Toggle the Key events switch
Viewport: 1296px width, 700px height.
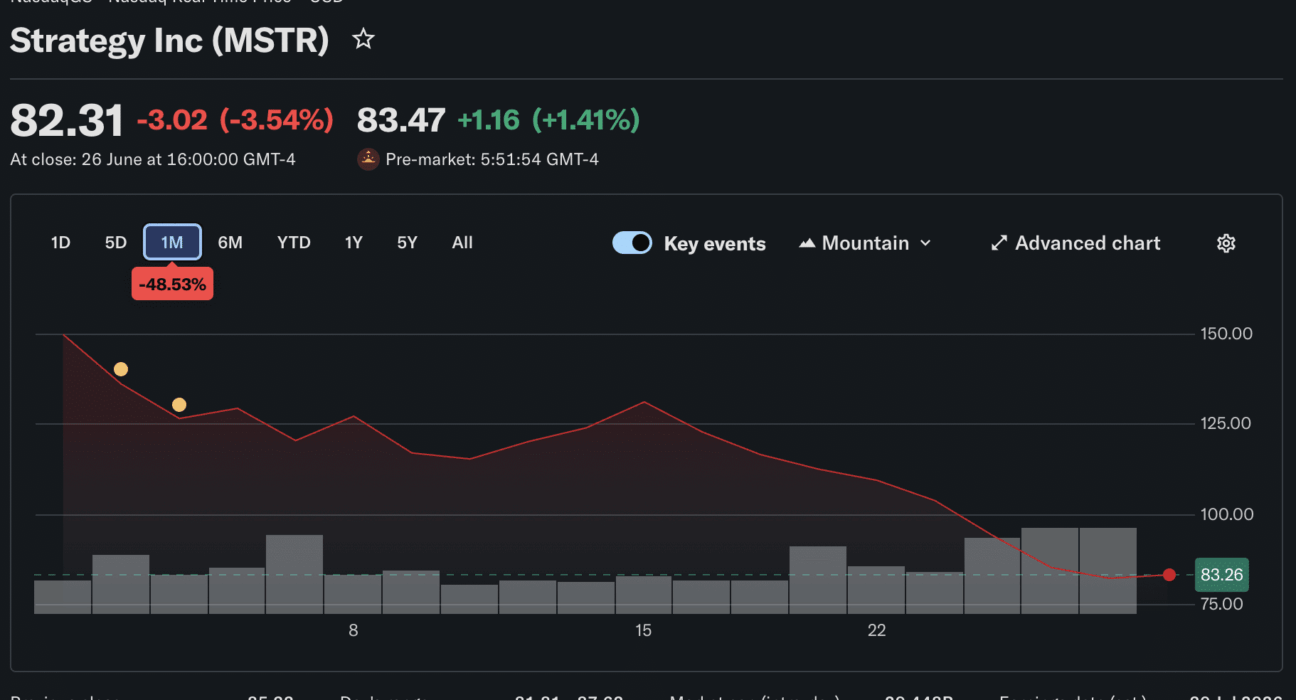coord(632,243)
